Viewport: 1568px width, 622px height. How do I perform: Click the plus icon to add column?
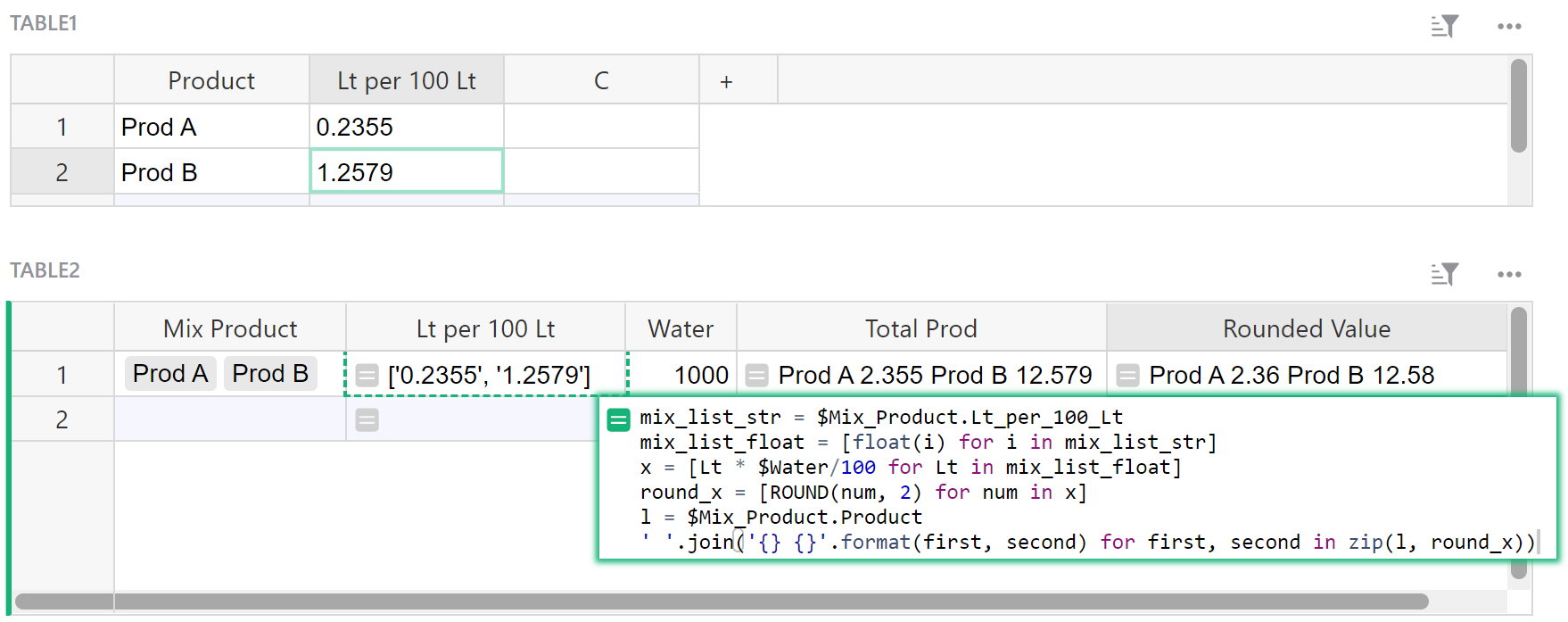pos(726,82)
